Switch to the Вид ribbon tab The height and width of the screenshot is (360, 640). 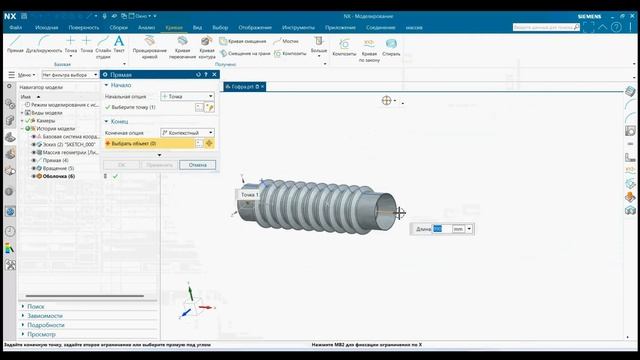coord(197,27)
